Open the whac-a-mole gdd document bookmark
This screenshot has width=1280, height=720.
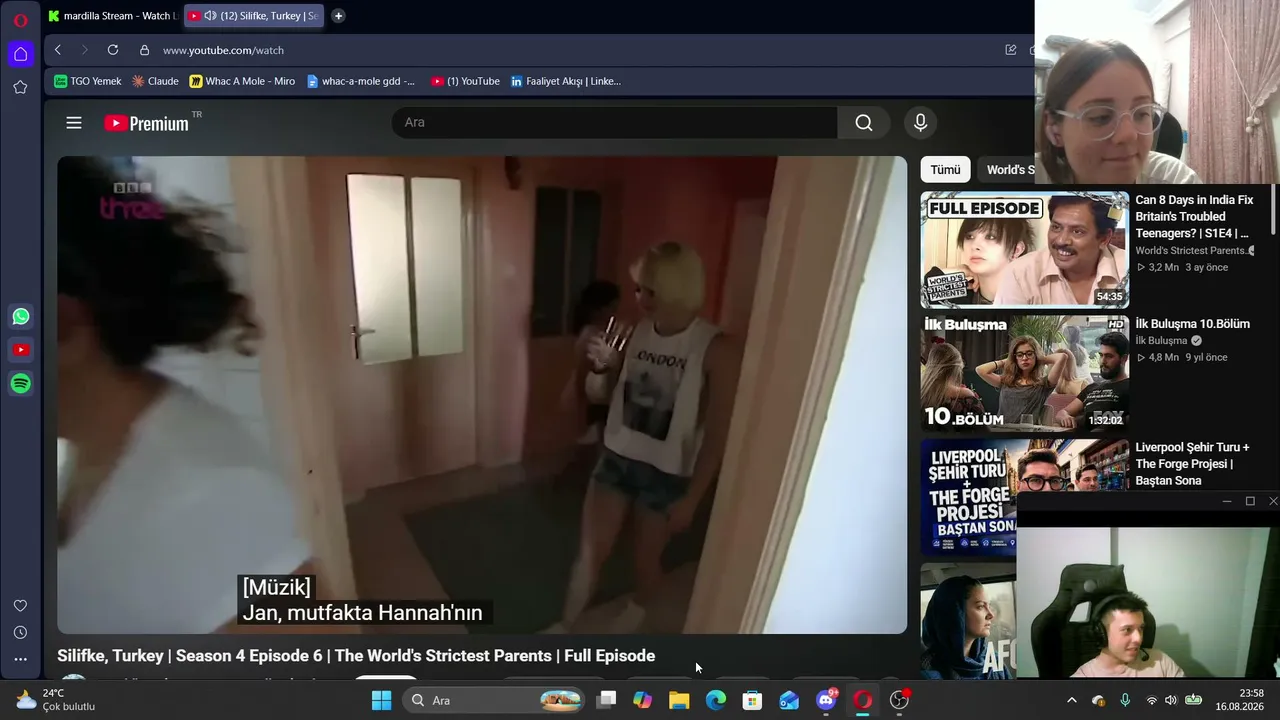point(361,81)
